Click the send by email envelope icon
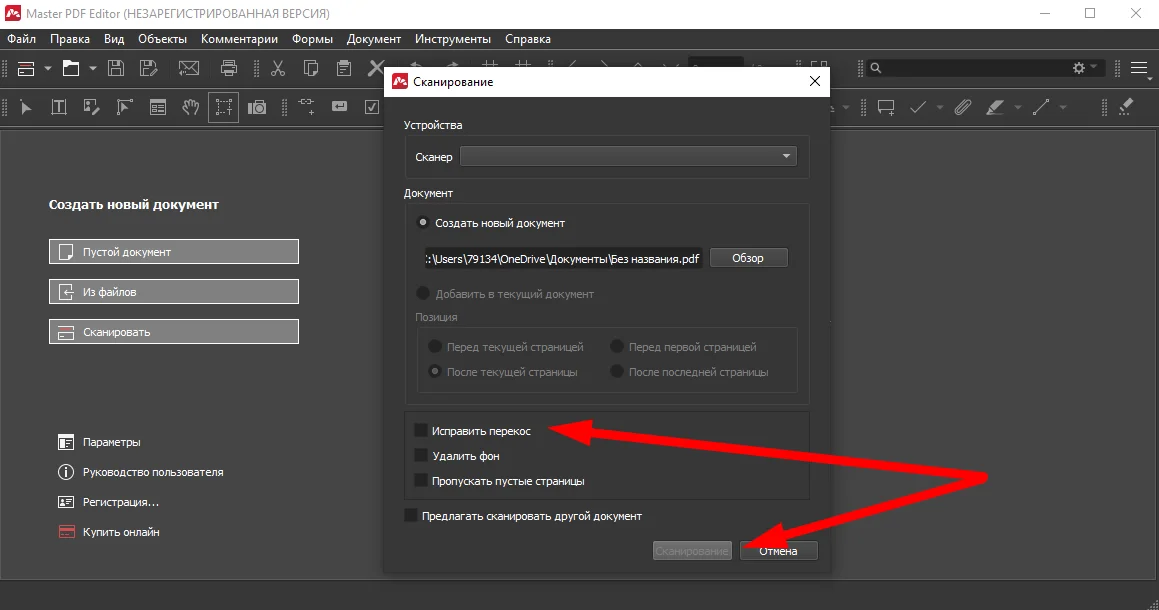Image resolution: width=1159 pixels, height=610 pixels. pyautogui.click(x=189, y=68)
